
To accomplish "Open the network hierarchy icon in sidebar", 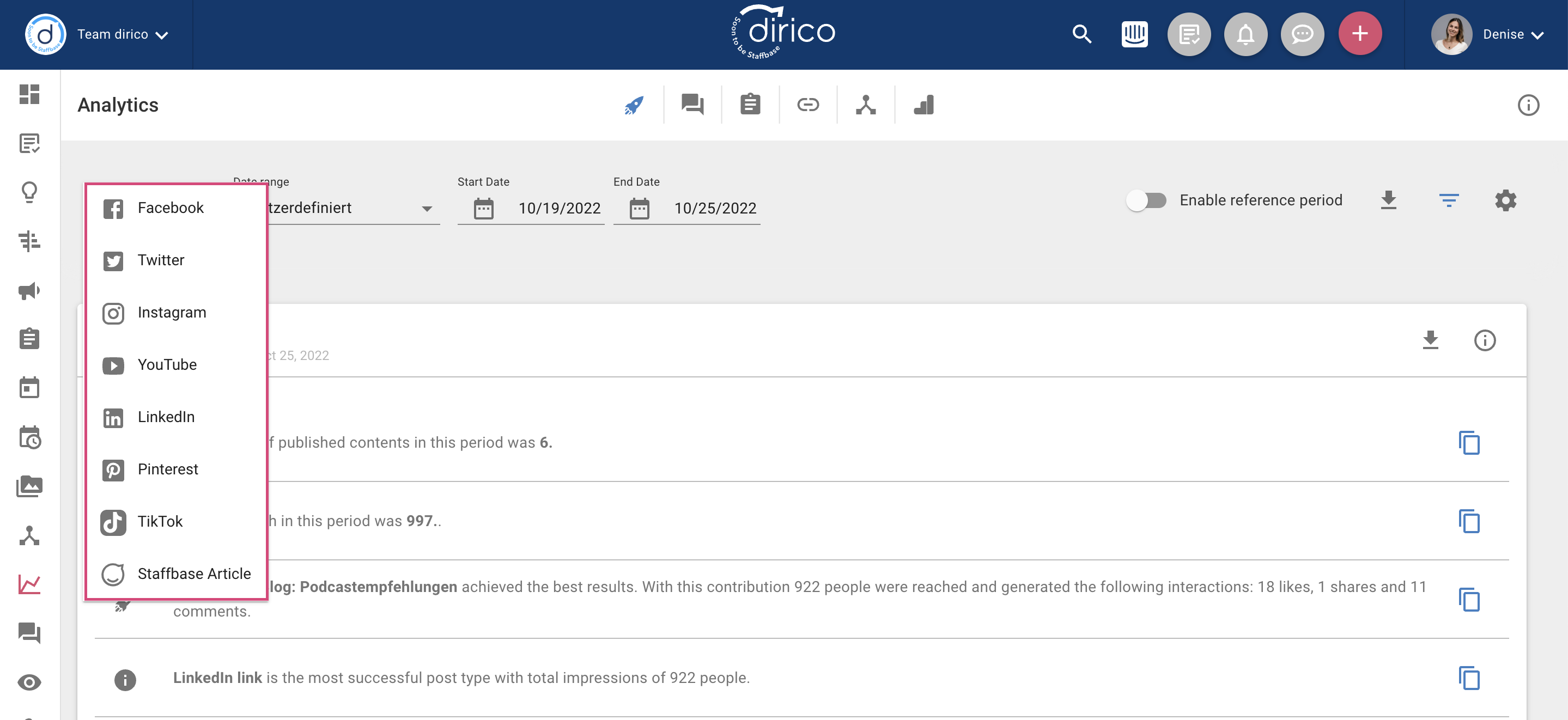I will click(29, 535).
